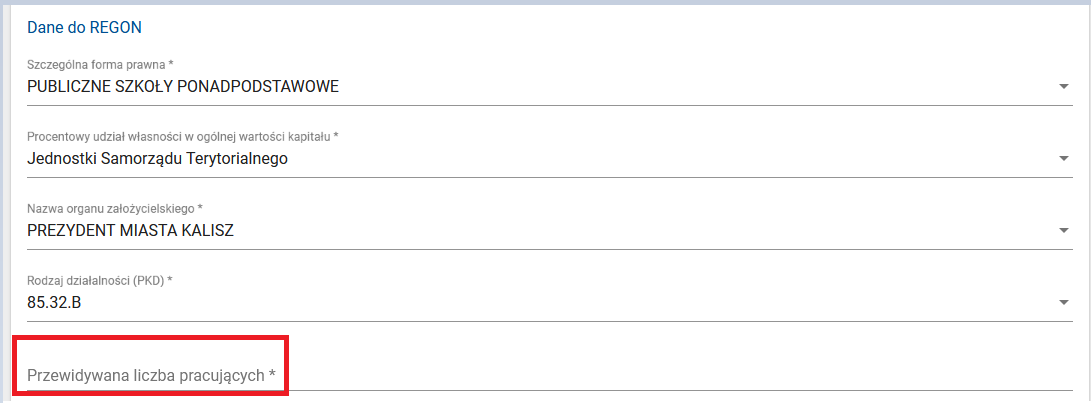Click asterisk after the kapitału label
This screenshot has height=403, width=1091.
coord(336,136)
